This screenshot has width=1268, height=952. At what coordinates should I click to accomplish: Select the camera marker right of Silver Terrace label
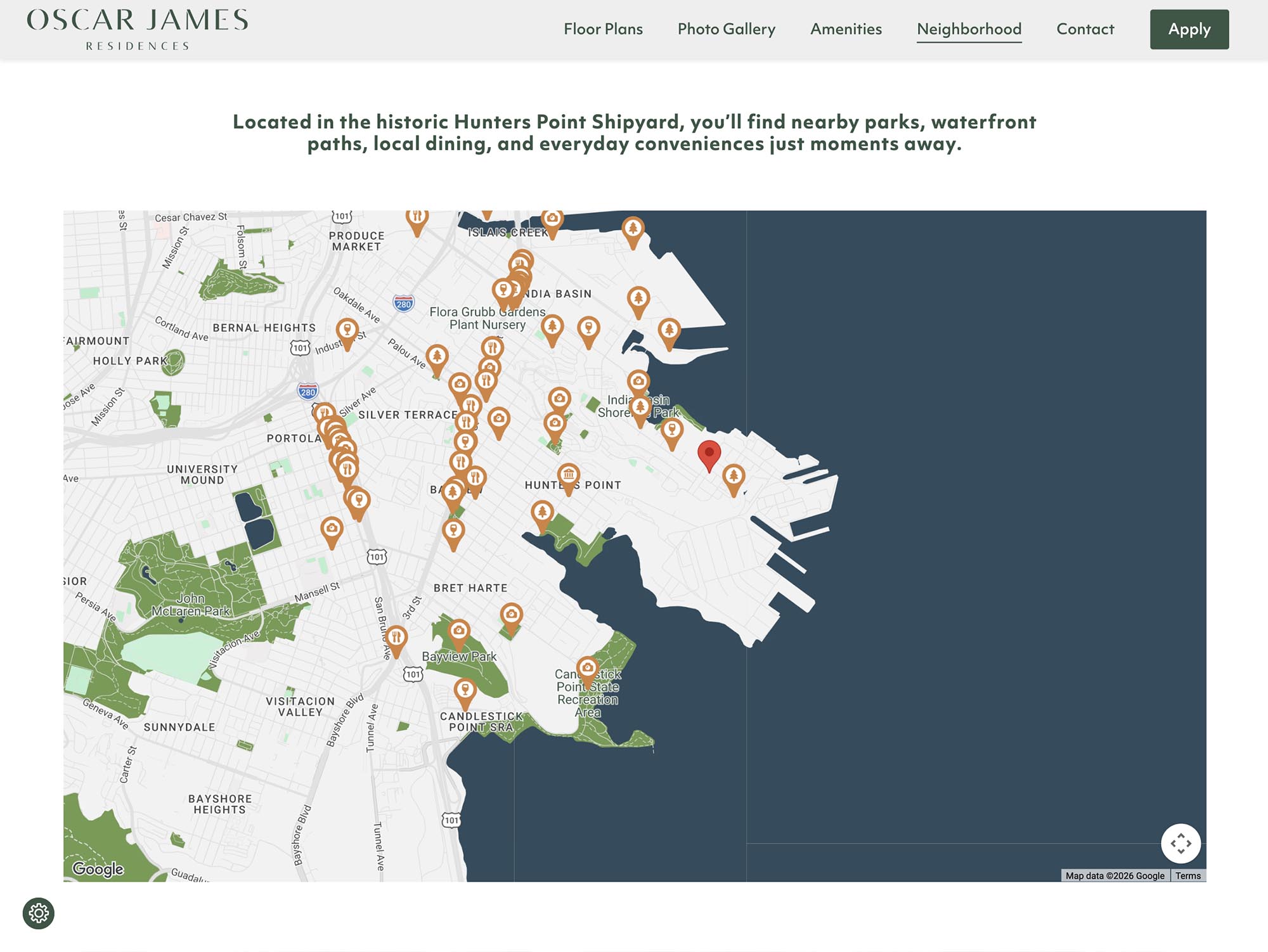[x=499, y=423]
